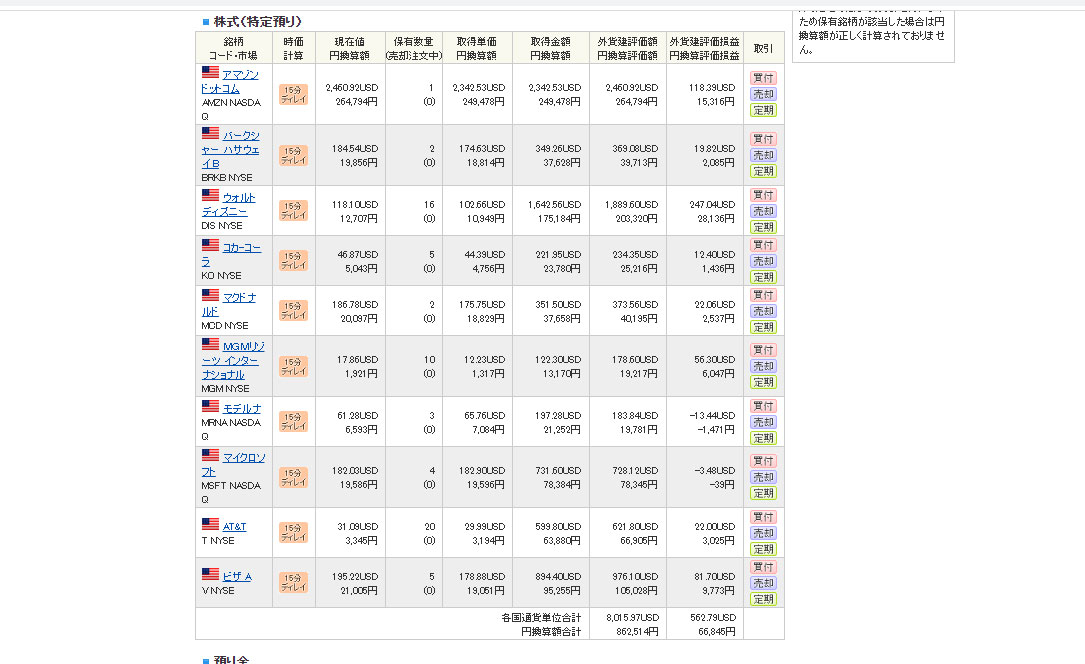Select the 株式(特定預り) section heading
Image resolution: width=1085 pixels, height=664 pixels.
click(257, 21)
